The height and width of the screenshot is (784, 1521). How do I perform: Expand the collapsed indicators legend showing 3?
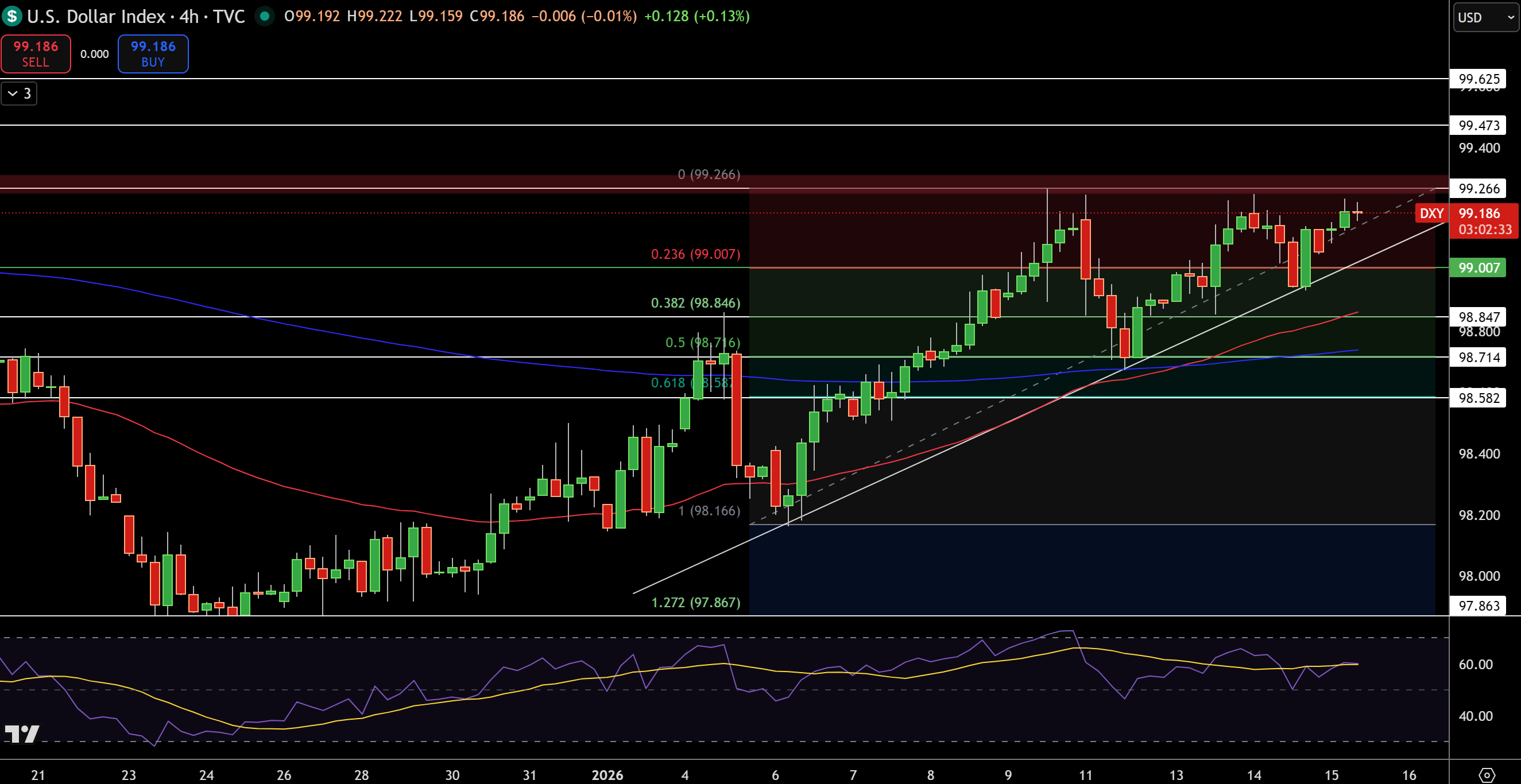pyautogui.click(x=19, y=94)
